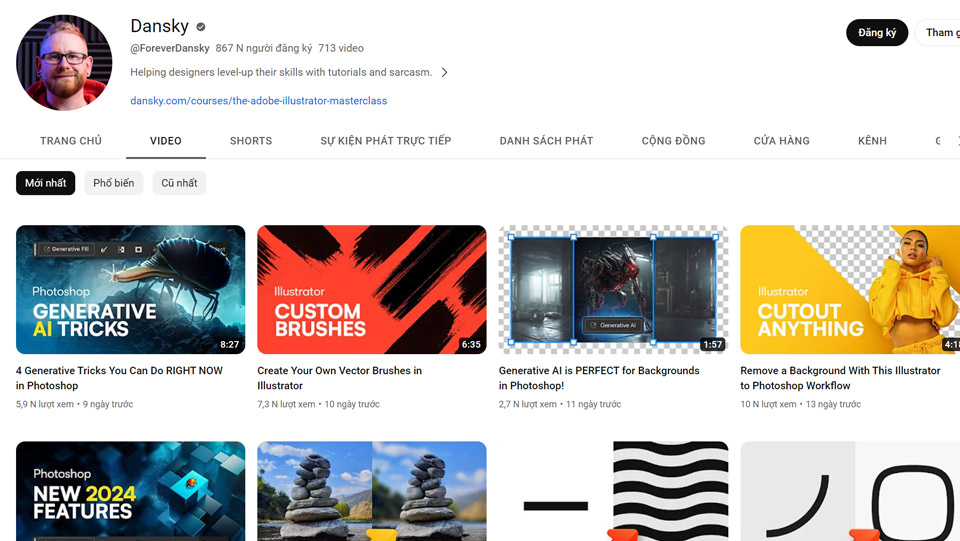Click the Dansky channel profile avatar
Screen dimensions: 960x541
pyautogui.click(x=64, y=62)
